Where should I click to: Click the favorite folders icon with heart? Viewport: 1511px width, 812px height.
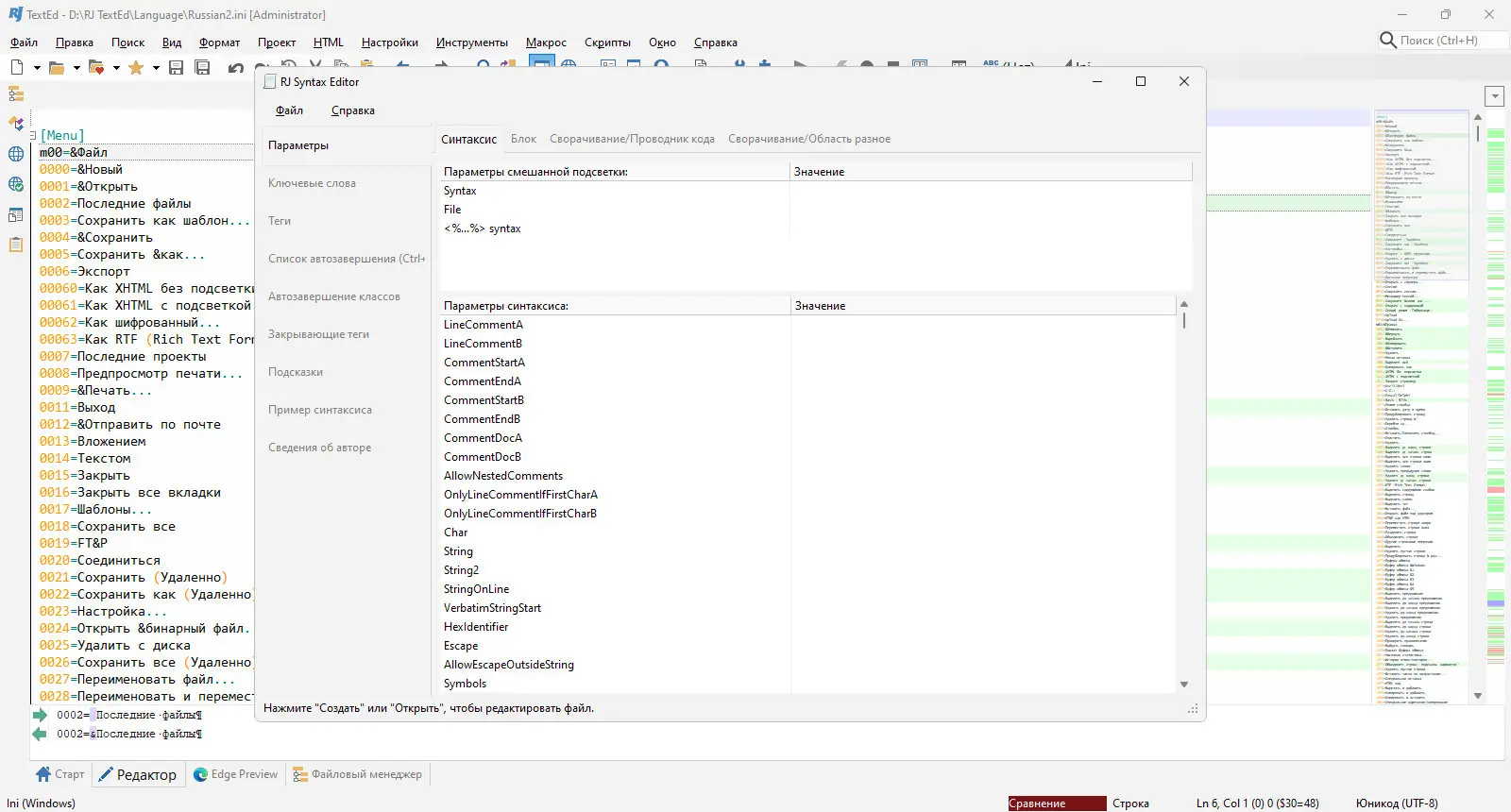point(96,67)
